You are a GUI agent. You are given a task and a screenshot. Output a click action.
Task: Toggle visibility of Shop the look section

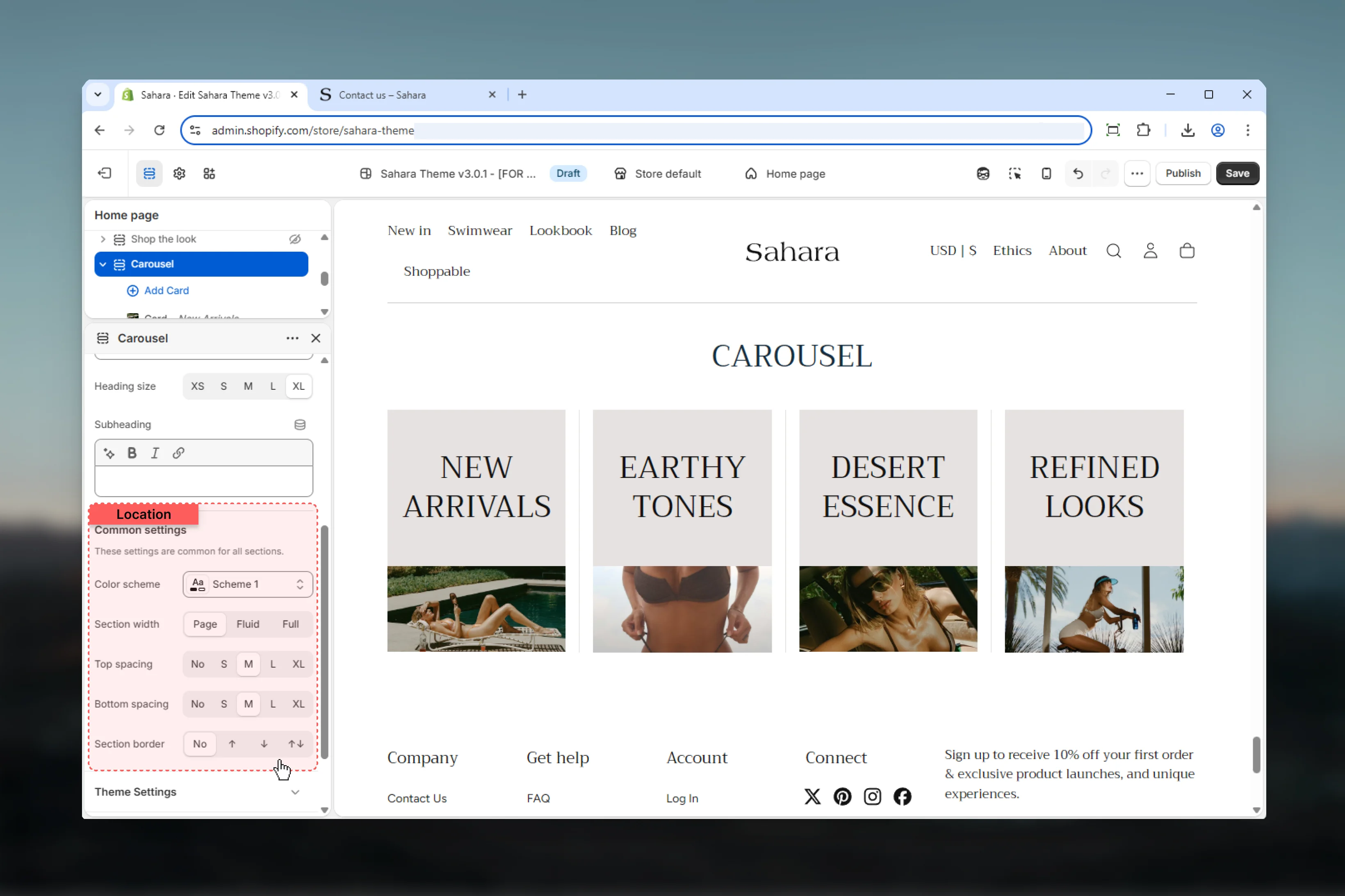(295, 239)
